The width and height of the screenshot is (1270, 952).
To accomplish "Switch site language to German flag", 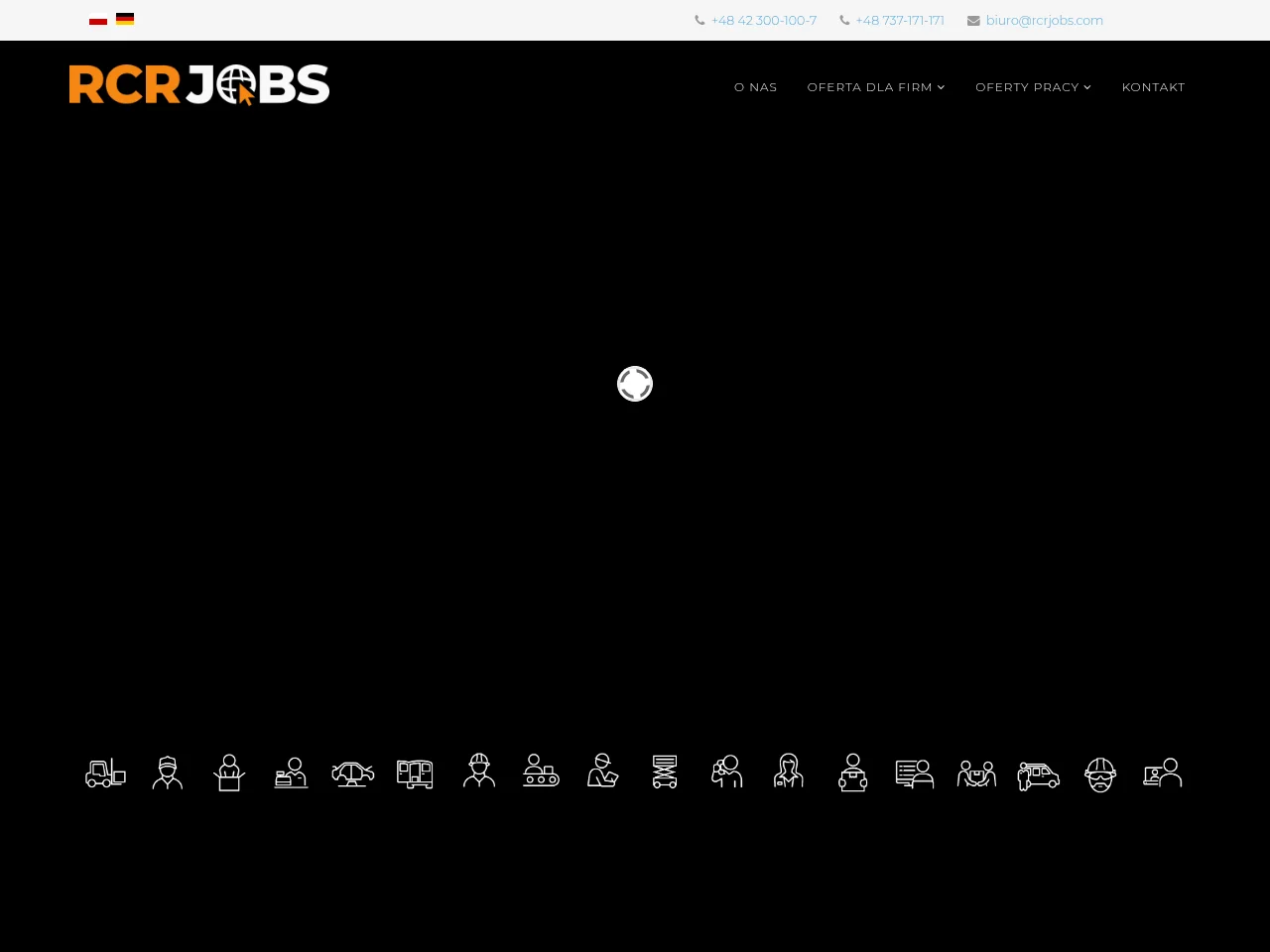I will [x=125, y=20].
